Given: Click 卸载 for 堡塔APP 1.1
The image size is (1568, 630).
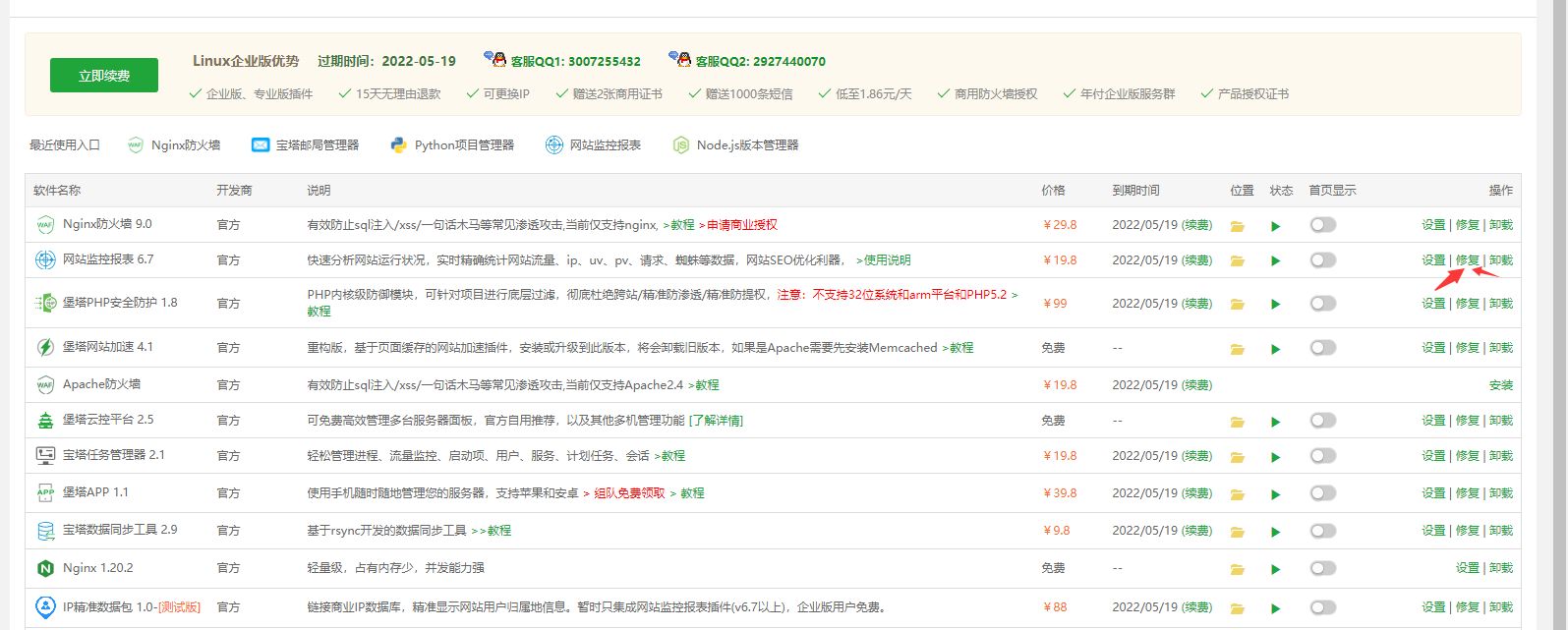Looking at the screenshot, I should 1501,493.
